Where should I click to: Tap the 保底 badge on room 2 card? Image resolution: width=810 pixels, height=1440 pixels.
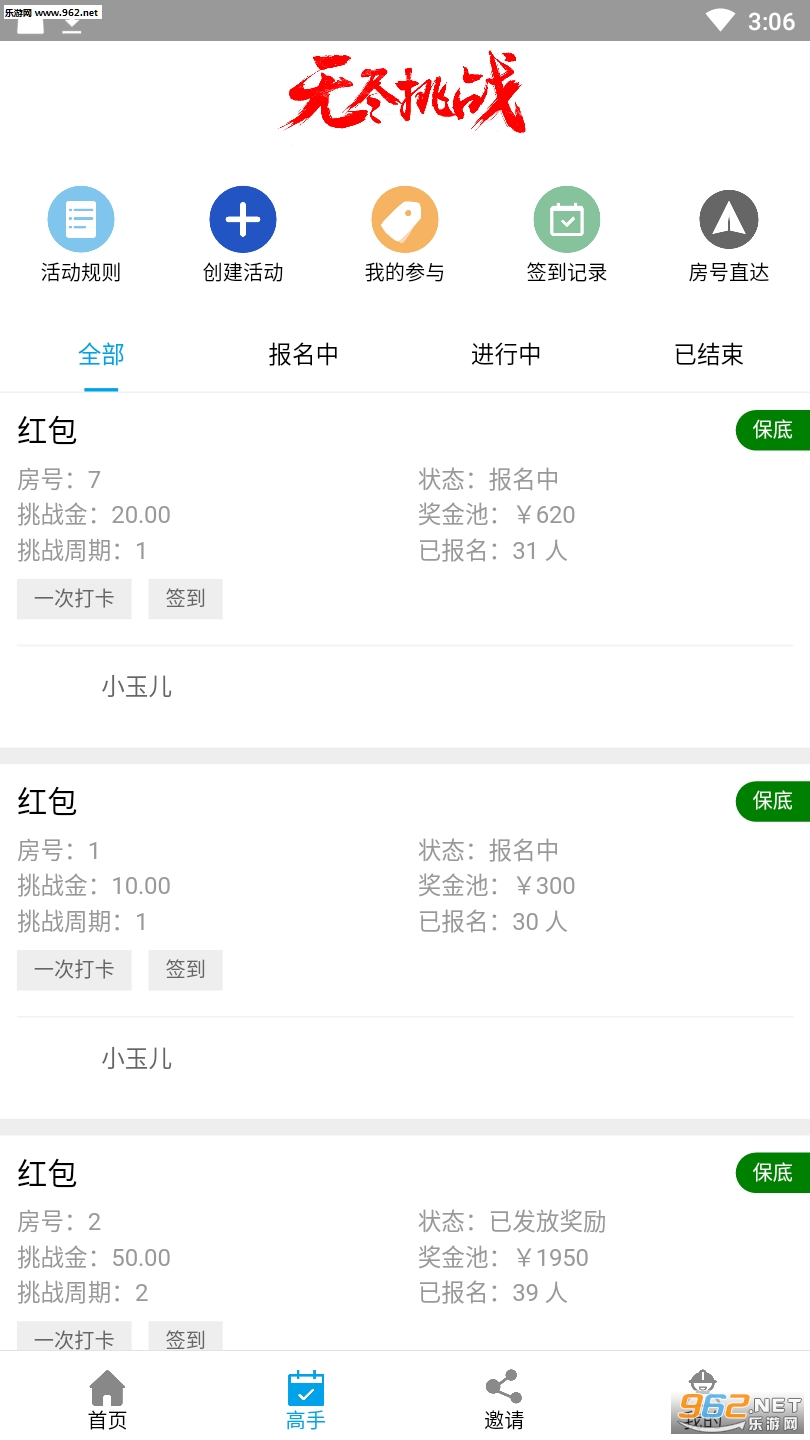coord(772,1172)
